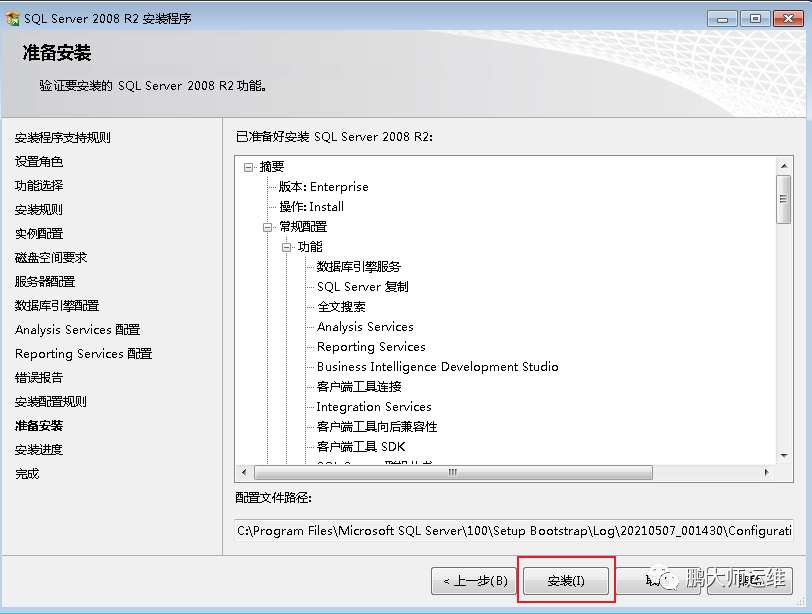The width and height of the screenshot is (812, 614).
Task: Maximize the SQL Server setup window
Action: [x=755, y=19]
